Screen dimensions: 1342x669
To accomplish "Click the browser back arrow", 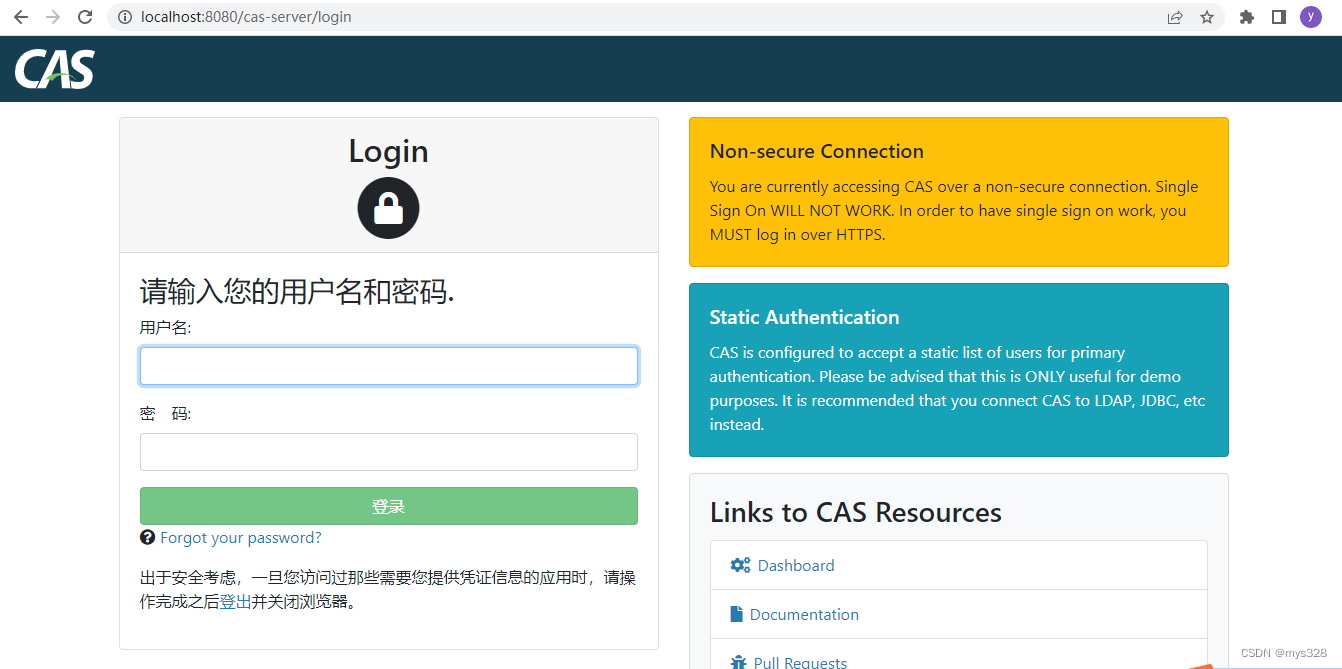I will pyautogui.click(x=21, y=17).
